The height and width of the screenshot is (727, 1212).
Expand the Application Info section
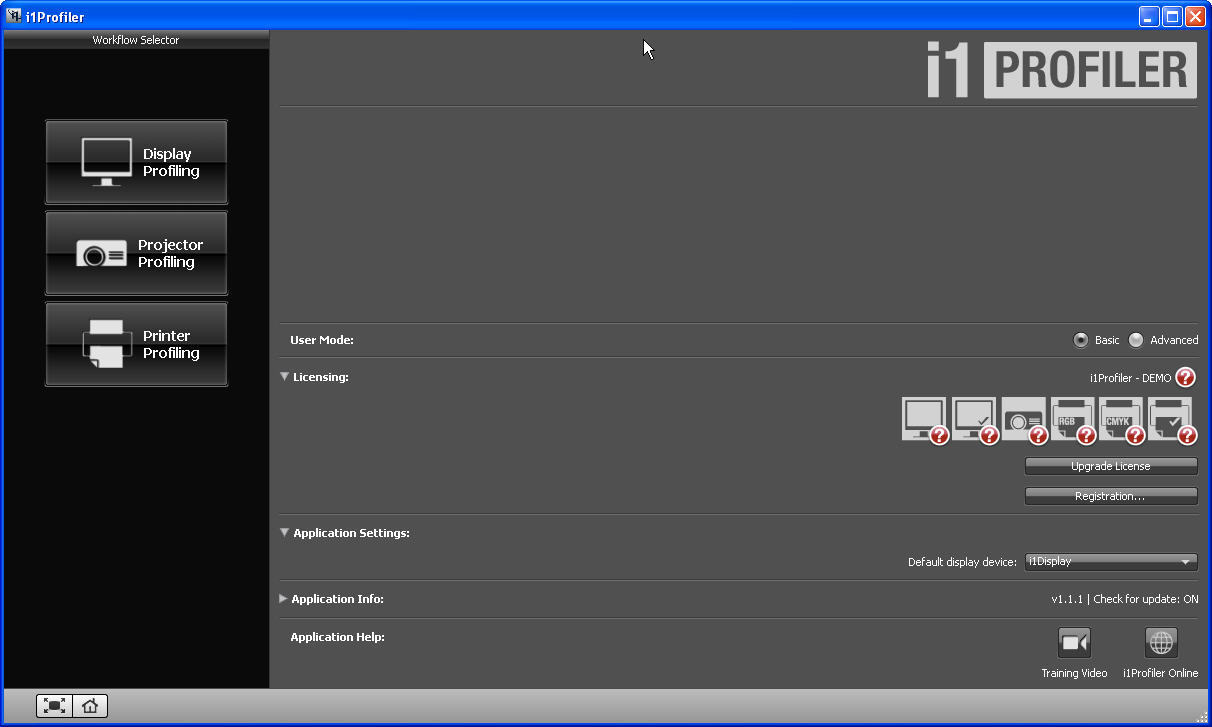pyautogui.click(x=283, y=599)
